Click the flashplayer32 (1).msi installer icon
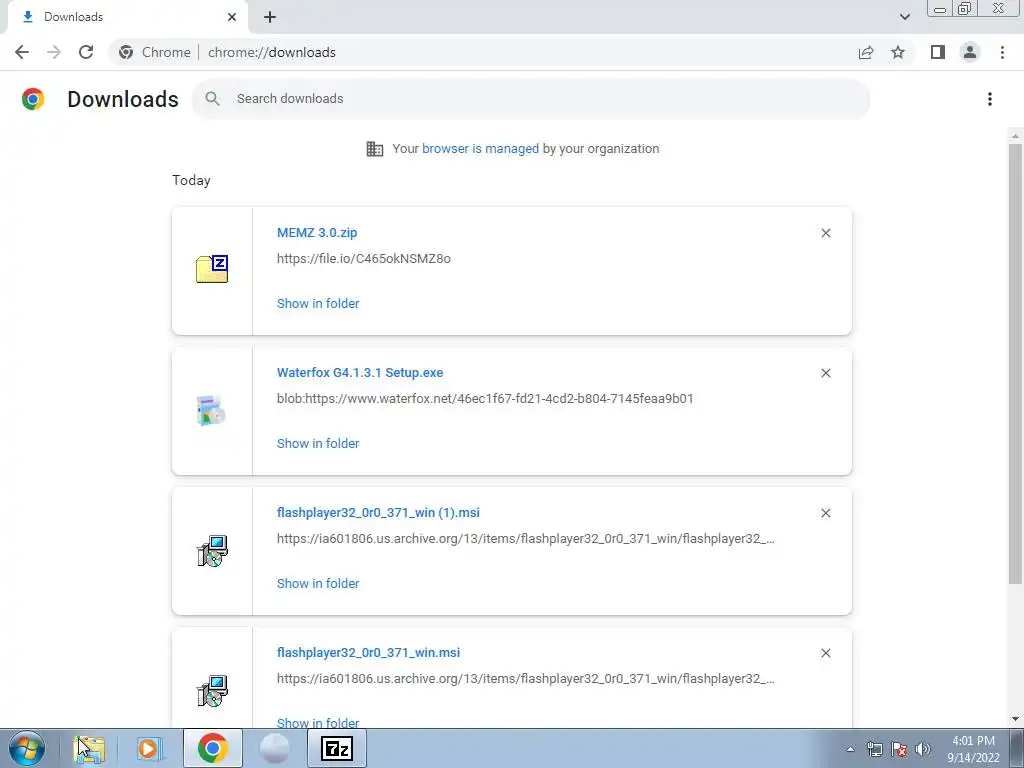Image resolution: width=1024 pixels, height=768 pixels. (212, 551)
